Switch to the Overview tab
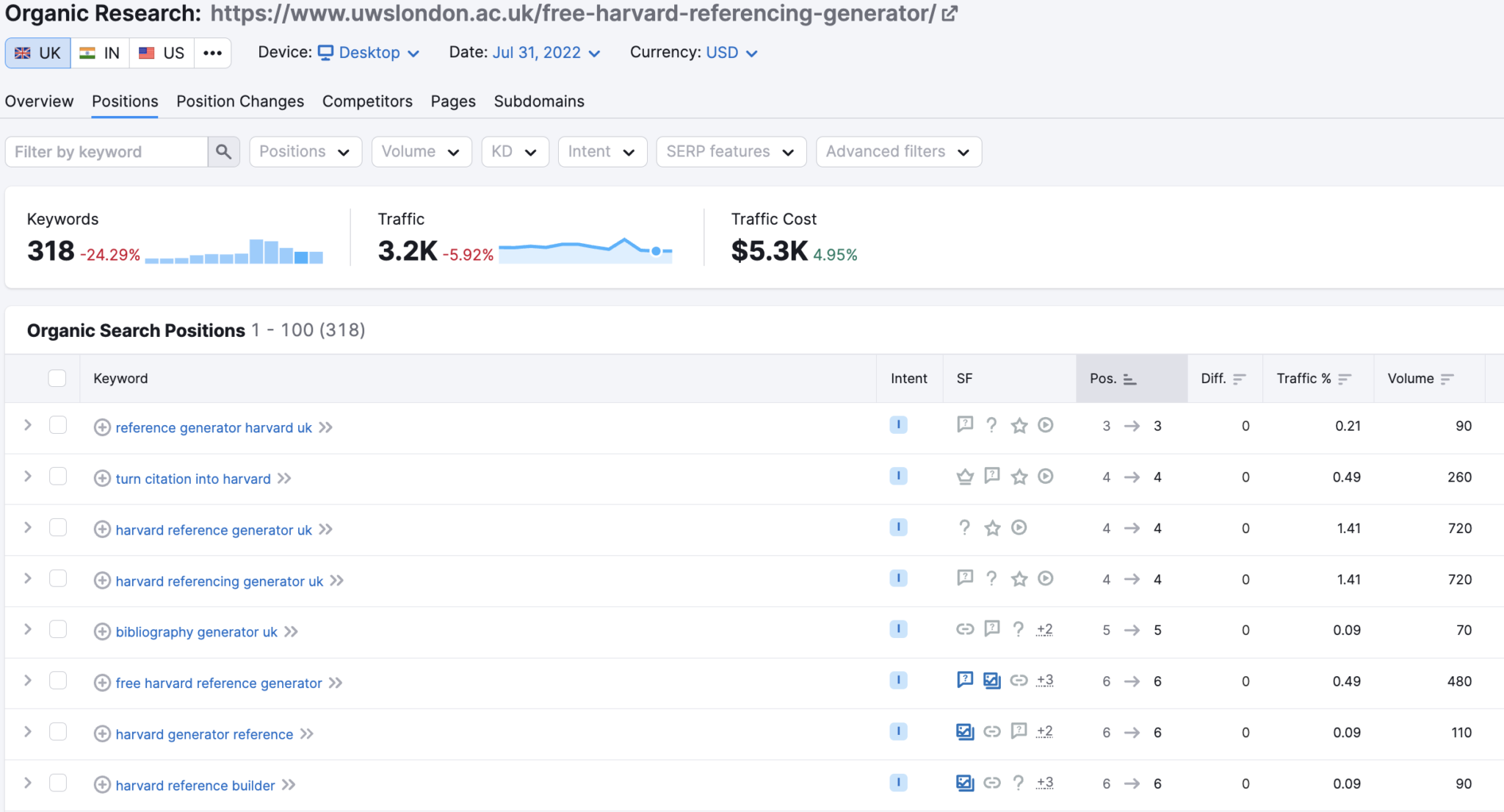 (39, 101)
